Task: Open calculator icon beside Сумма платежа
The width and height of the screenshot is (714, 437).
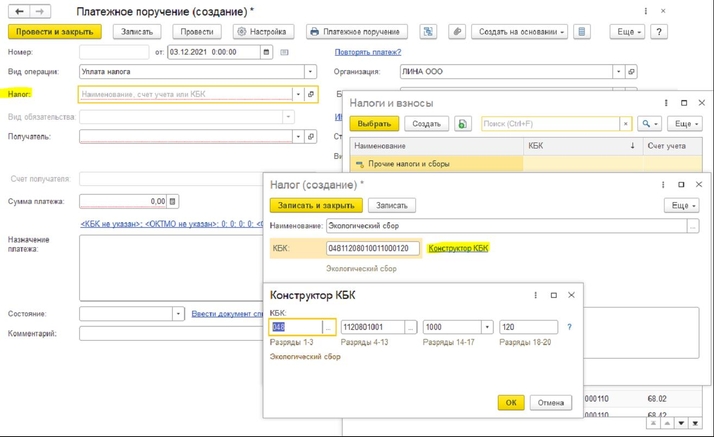Action: point(173,201)
